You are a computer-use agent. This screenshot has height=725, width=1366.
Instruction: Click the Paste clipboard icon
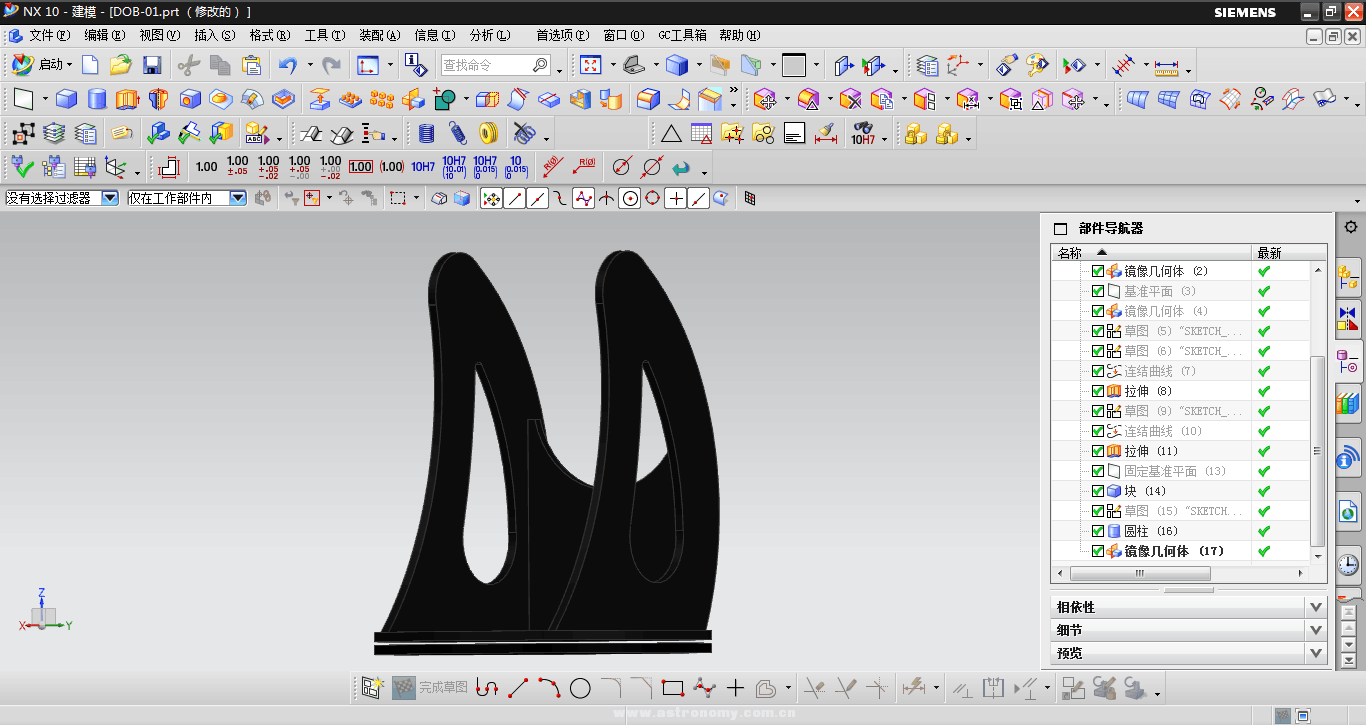point(251,65)
